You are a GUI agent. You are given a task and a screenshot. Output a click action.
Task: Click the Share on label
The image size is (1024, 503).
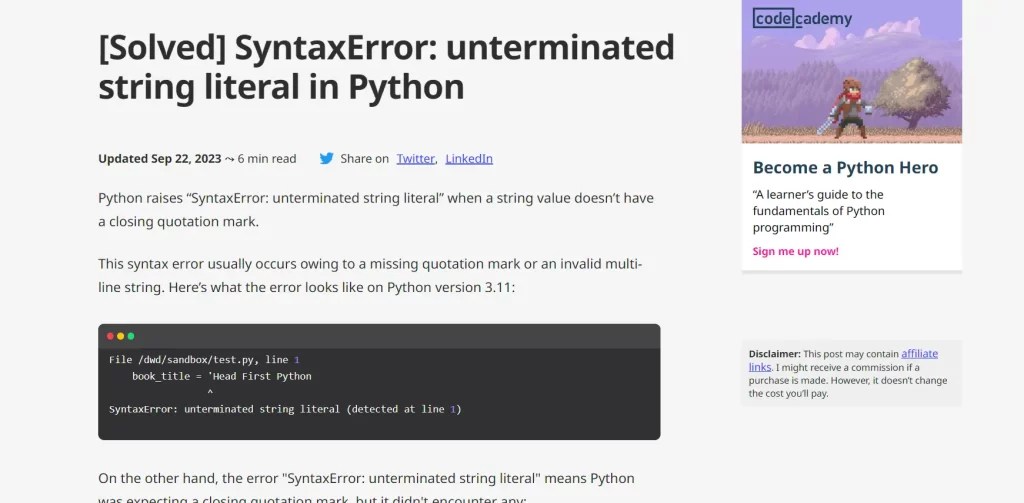coord(364,159)
